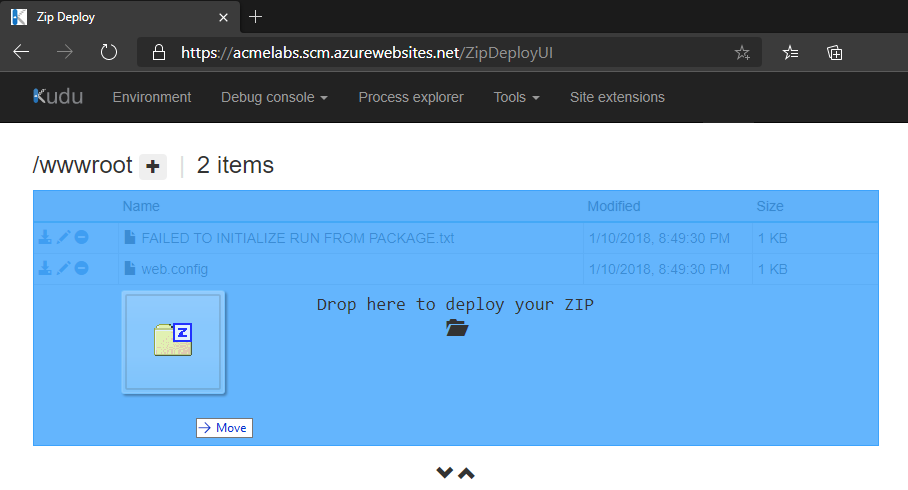Add this page to browser favorites

(x=742, y=53)
